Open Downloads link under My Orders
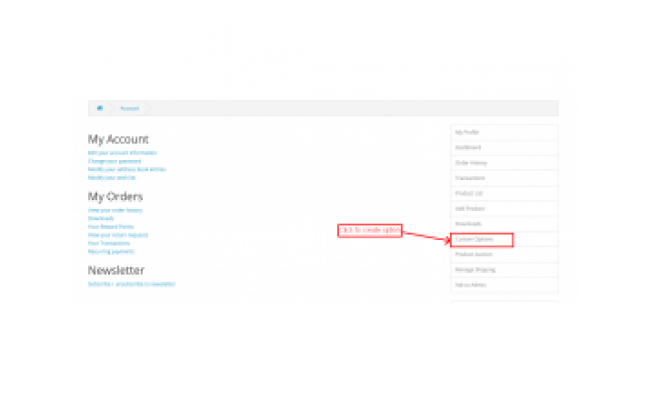650x400 pixels. click(101, 218)
